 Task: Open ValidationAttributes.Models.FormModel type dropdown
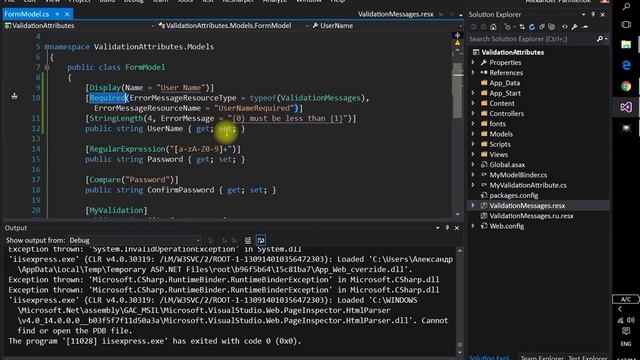click(233, 25)
